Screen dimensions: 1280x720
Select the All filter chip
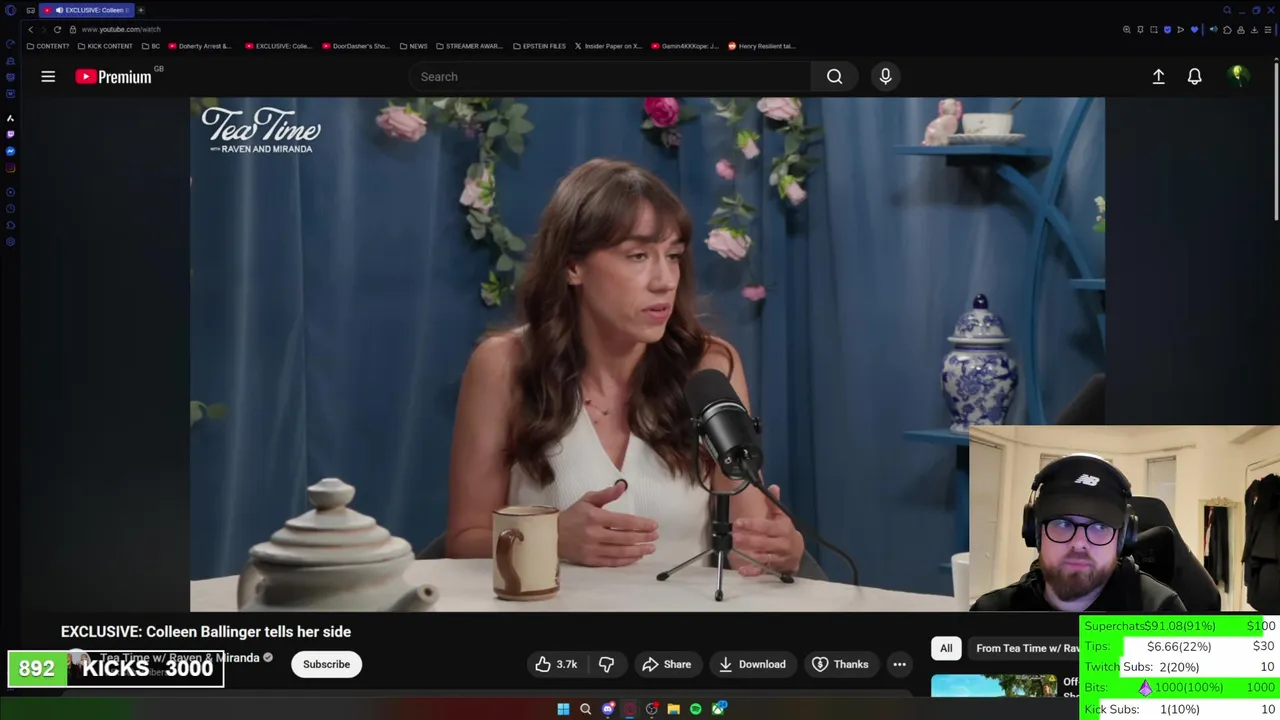pos(946,648)
